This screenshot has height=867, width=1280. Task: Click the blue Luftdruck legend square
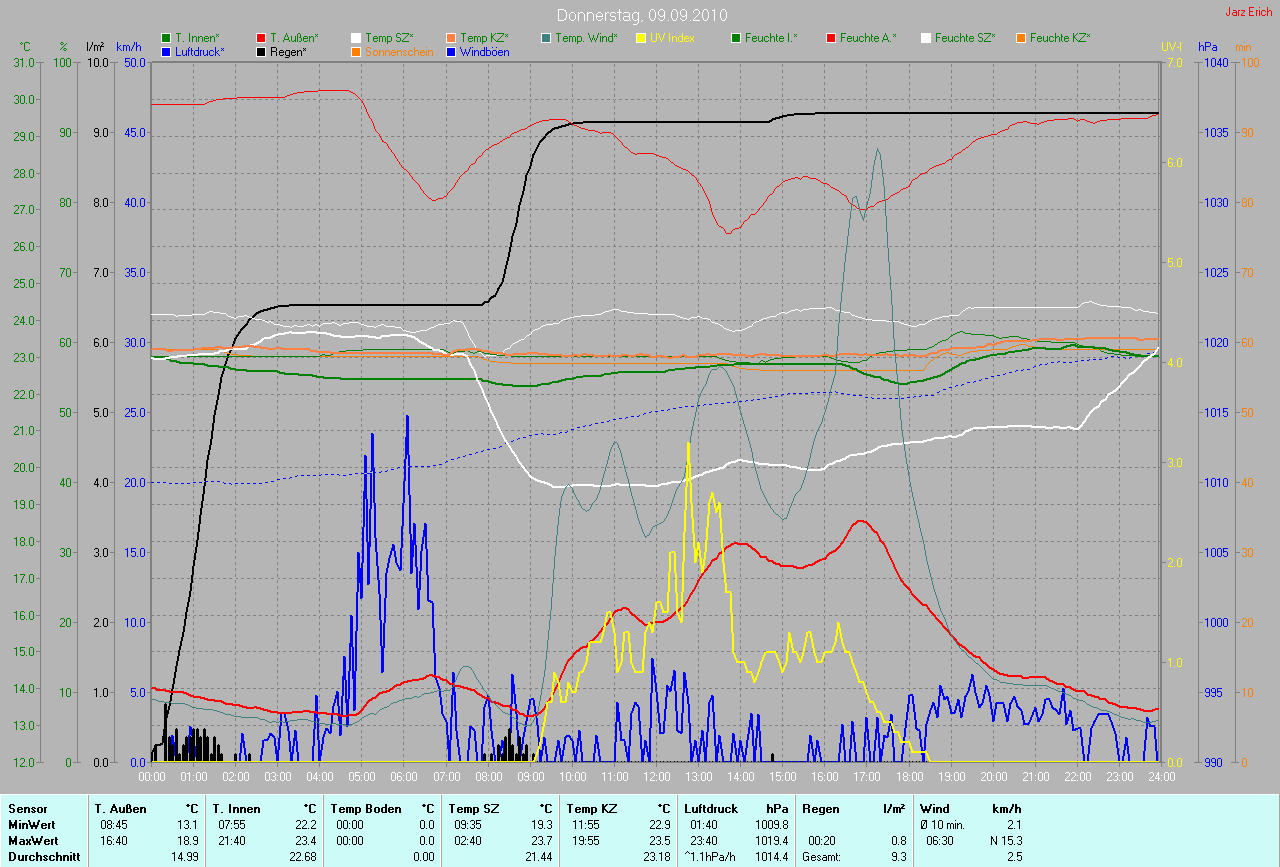click(166, 51)
